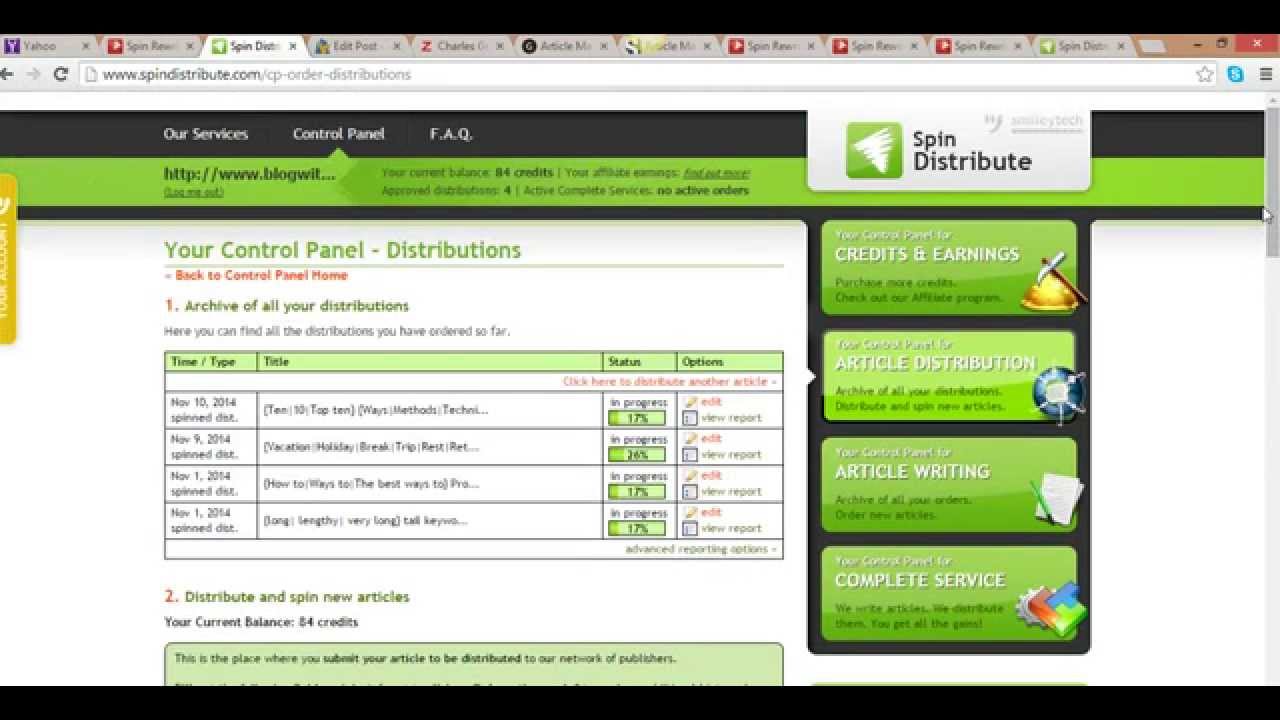Close the Edit Post browser tab
This screenshot has height=720, width=1280.
397,46
